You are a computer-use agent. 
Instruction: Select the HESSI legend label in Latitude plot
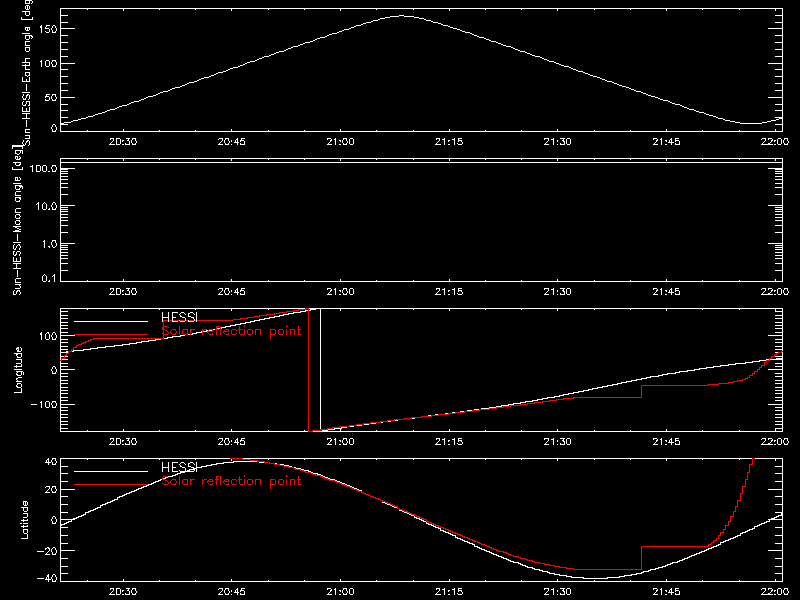(x=179, y=467)
